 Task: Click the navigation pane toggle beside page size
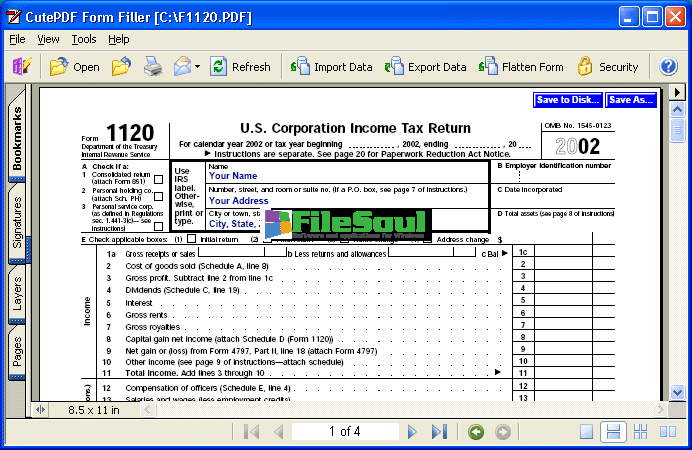40,410
